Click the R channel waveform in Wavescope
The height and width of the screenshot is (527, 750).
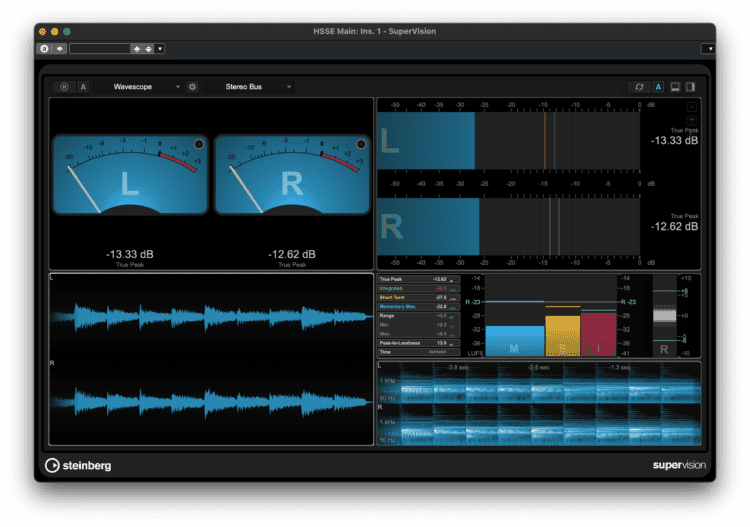[211, 402]
